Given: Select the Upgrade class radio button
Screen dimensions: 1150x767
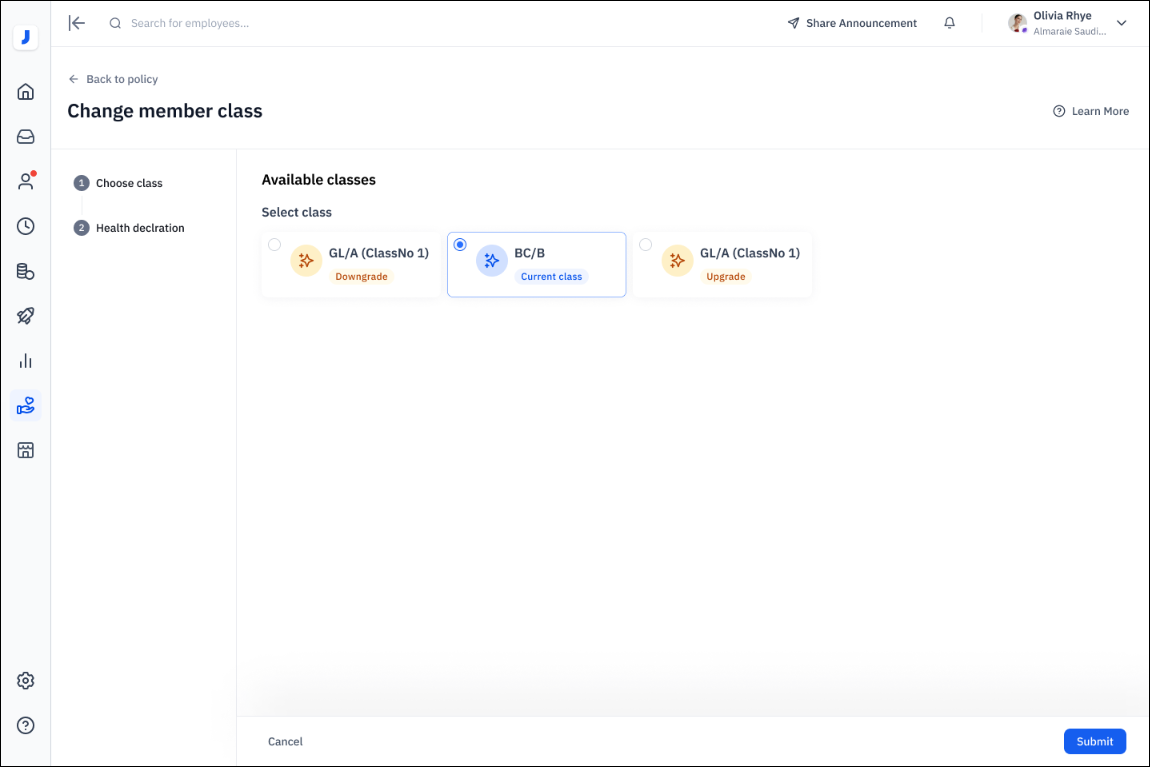Looking at the screenshot, I should coord(646,245).
